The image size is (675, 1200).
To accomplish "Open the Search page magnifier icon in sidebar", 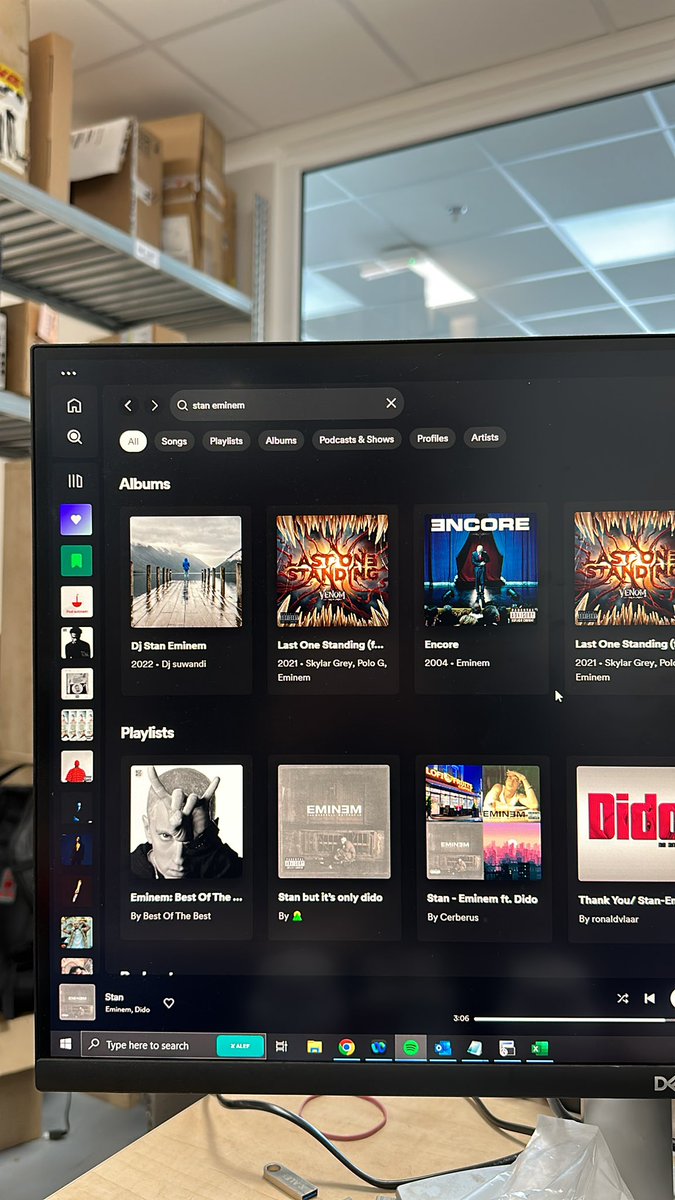I will tap(74, 437).
